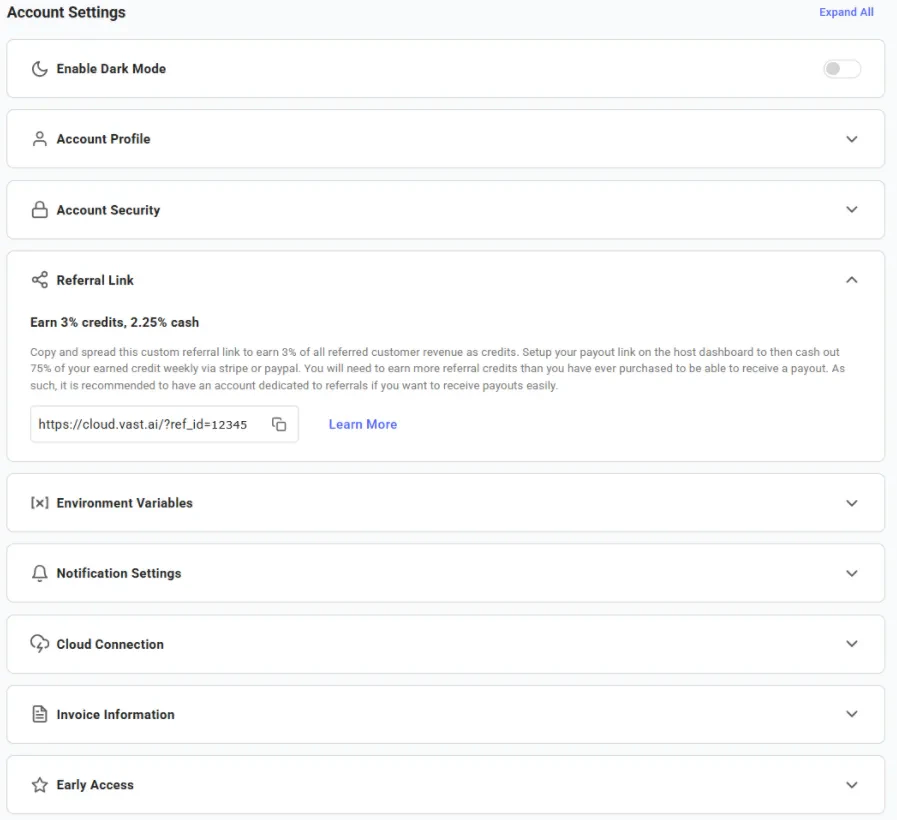Click the dark mode moon icon

click(x=39, y=68)
